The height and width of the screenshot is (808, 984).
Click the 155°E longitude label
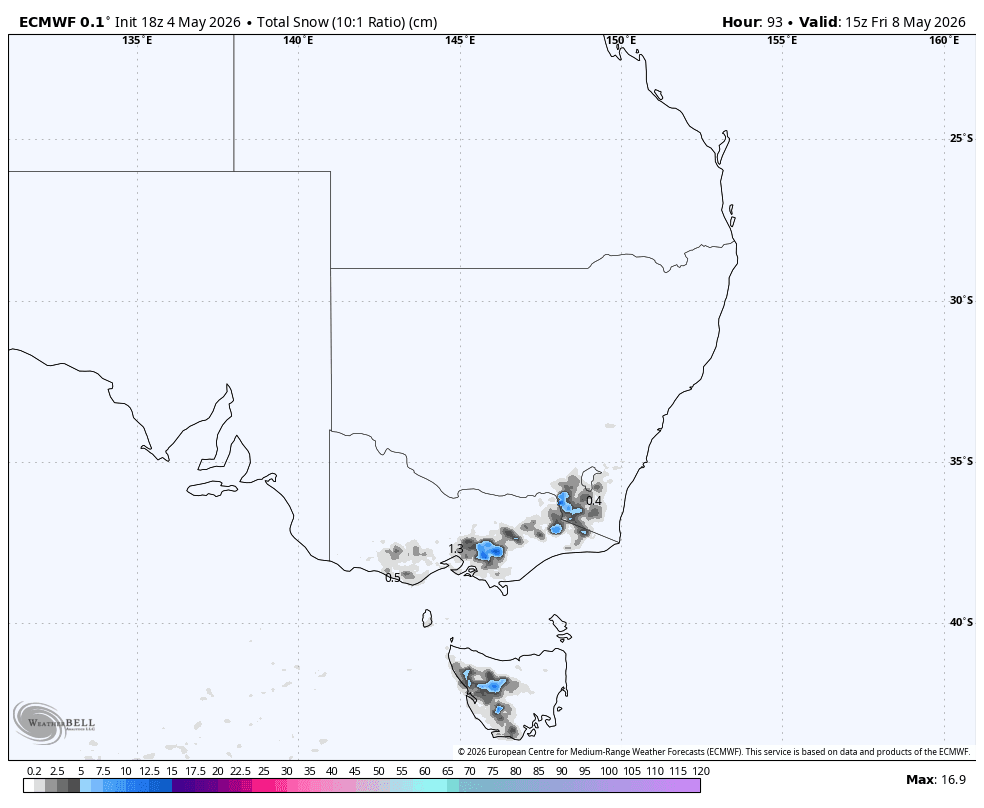click(x=783, y=41)
